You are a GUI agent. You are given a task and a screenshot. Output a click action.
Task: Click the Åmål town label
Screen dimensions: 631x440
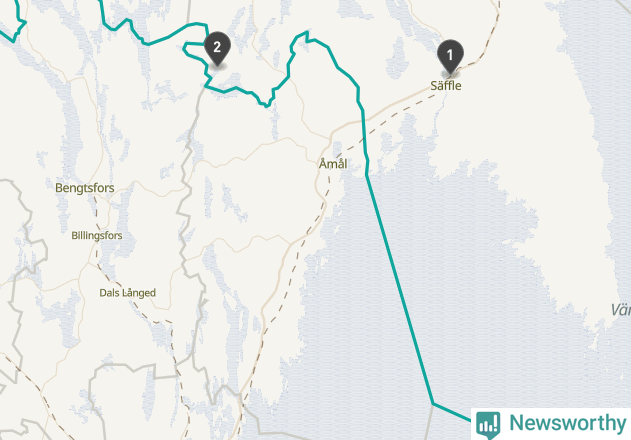coord(333,164)
